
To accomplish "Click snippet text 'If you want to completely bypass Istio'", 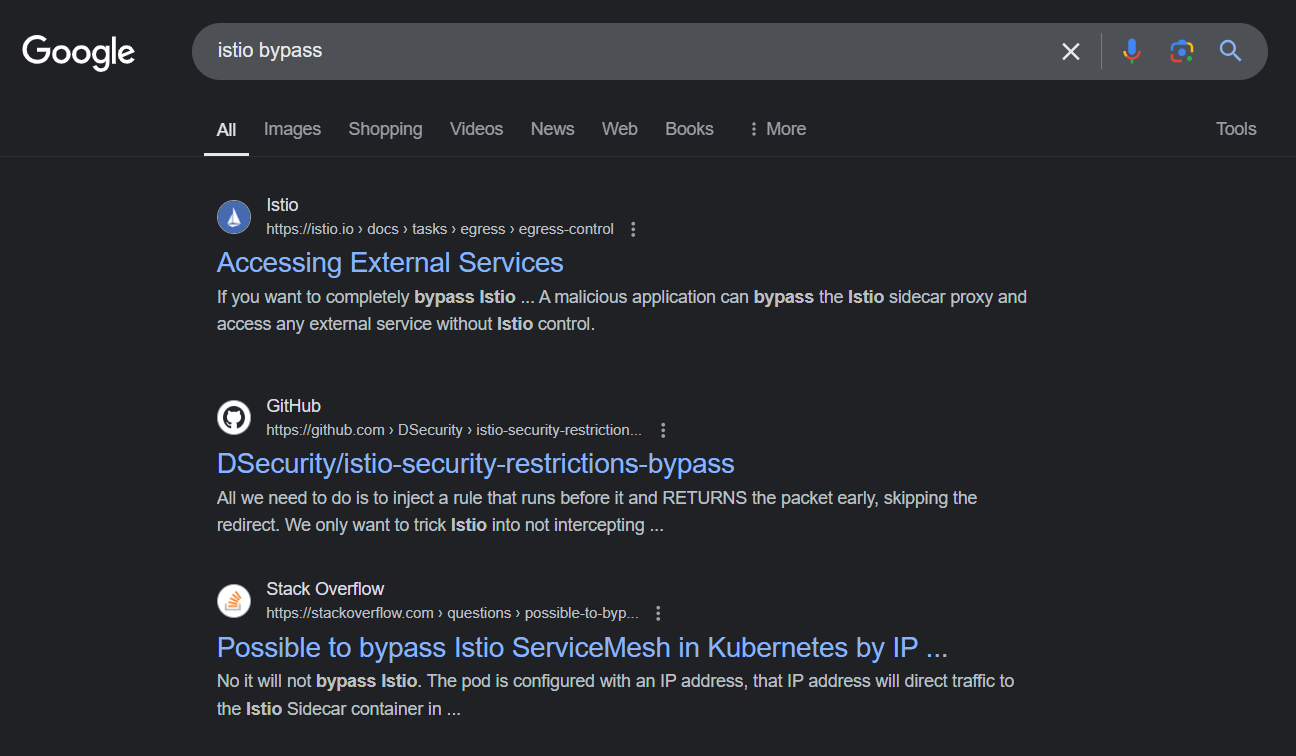I will [366, 297].
